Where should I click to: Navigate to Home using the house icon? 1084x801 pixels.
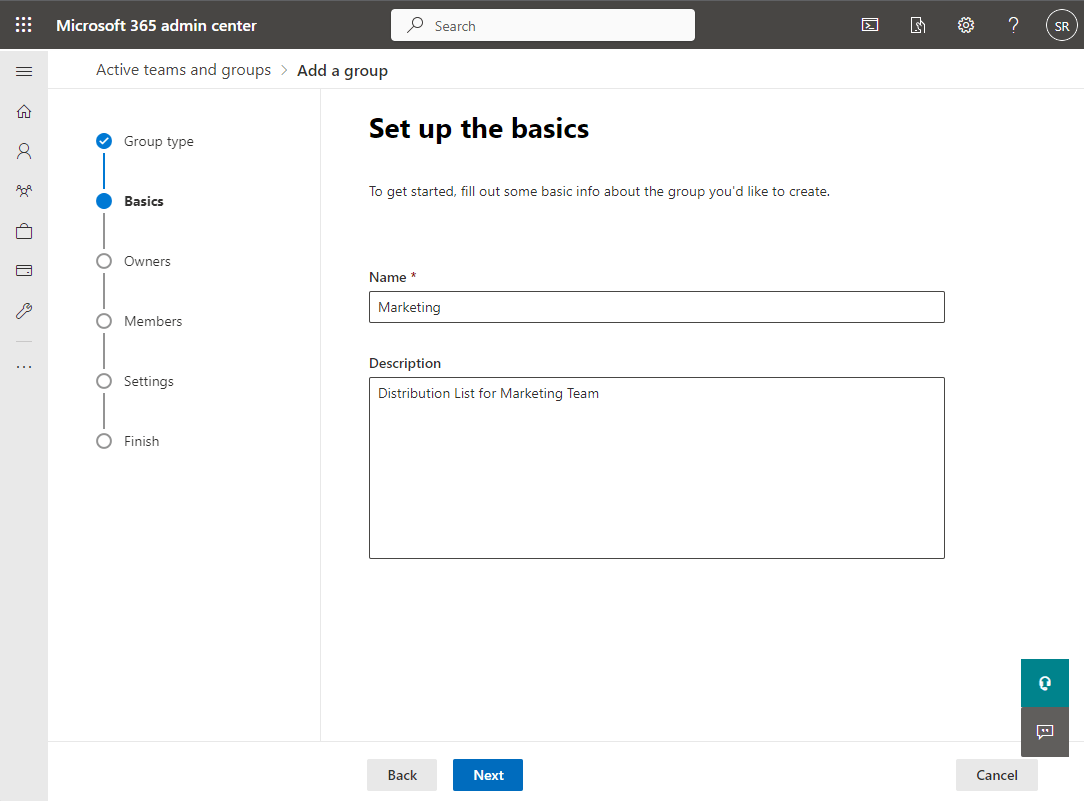[x=24, y=111]
